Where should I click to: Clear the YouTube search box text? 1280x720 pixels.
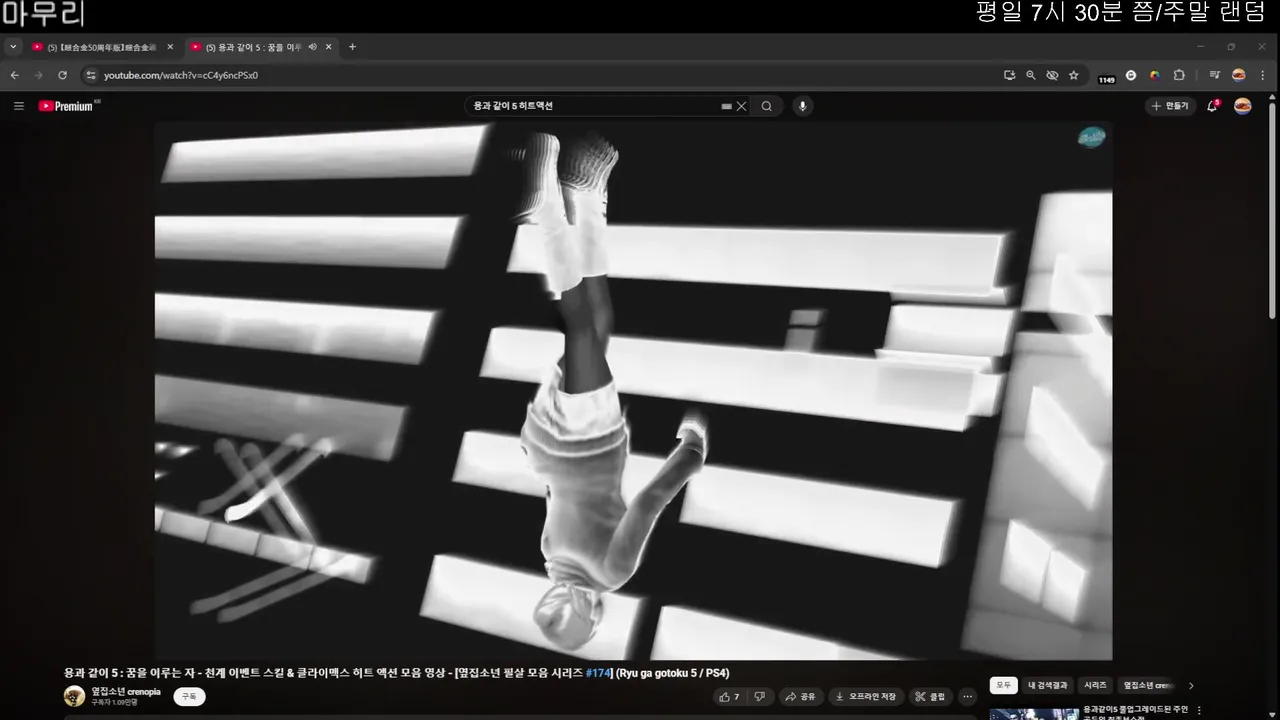(x=741, y=106)
